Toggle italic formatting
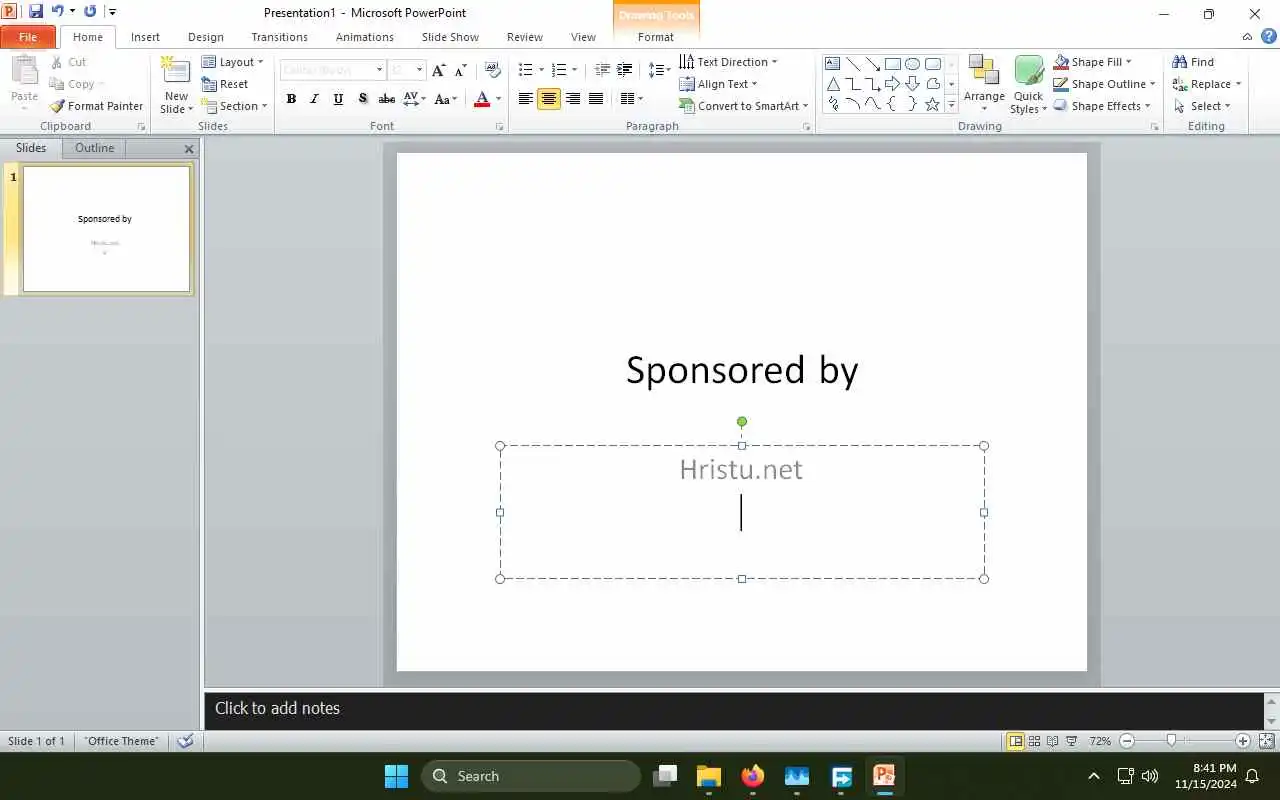Image resolution: width=1280 pixels, height=800 pixels. (314, 99)
